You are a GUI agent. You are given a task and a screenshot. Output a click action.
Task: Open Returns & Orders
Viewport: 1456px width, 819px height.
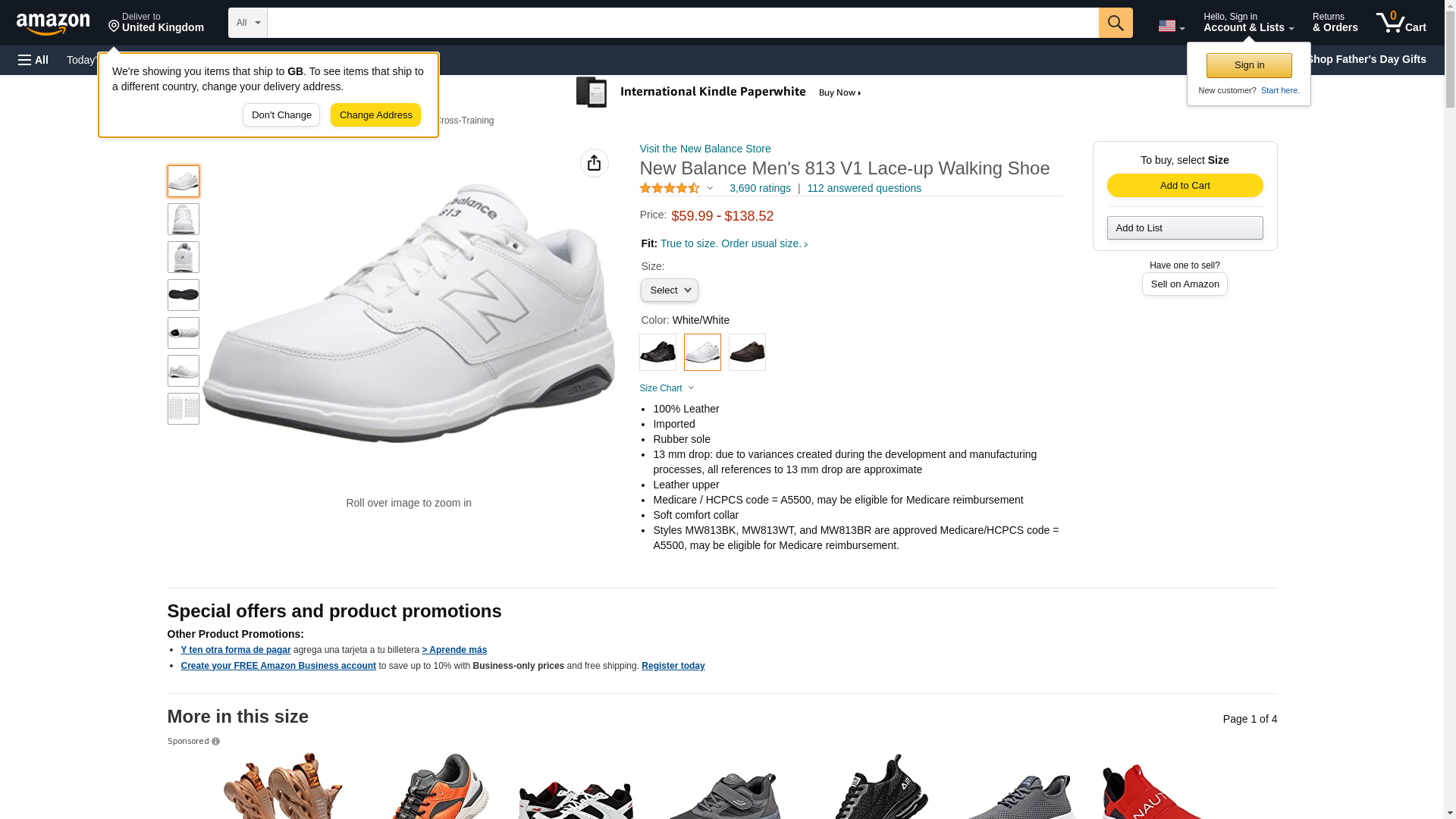(x=1335, y=23)
